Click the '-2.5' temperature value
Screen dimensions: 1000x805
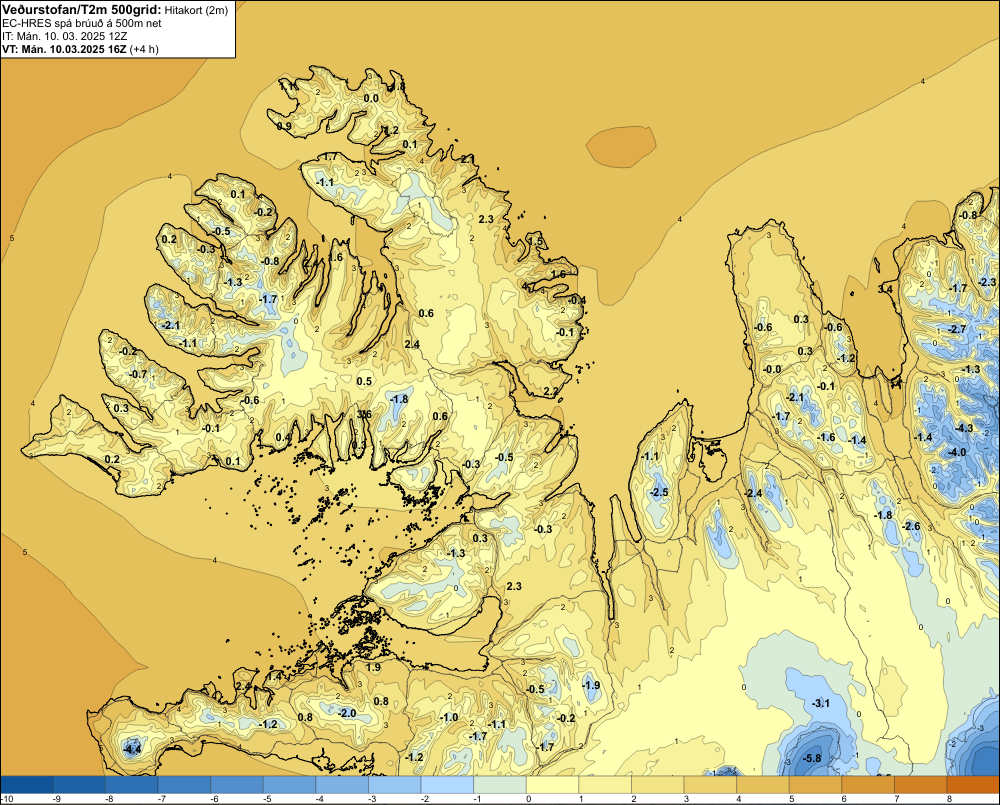click(659, 492)
